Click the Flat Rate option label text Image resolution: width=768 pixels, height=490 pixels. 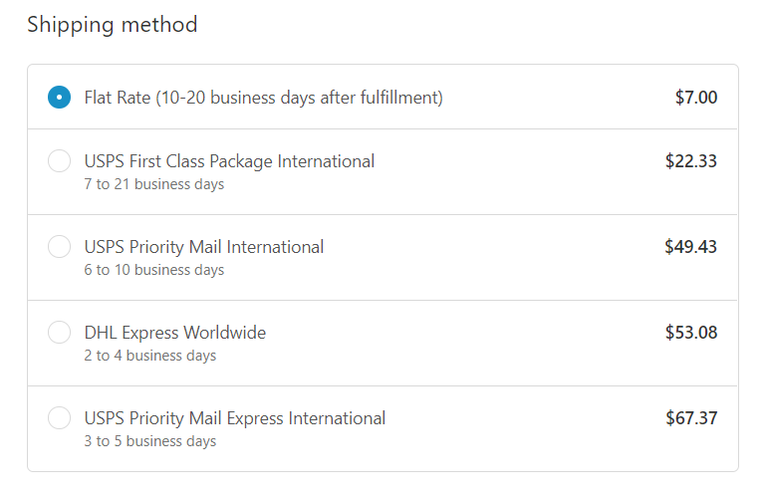tap(263, 97)
